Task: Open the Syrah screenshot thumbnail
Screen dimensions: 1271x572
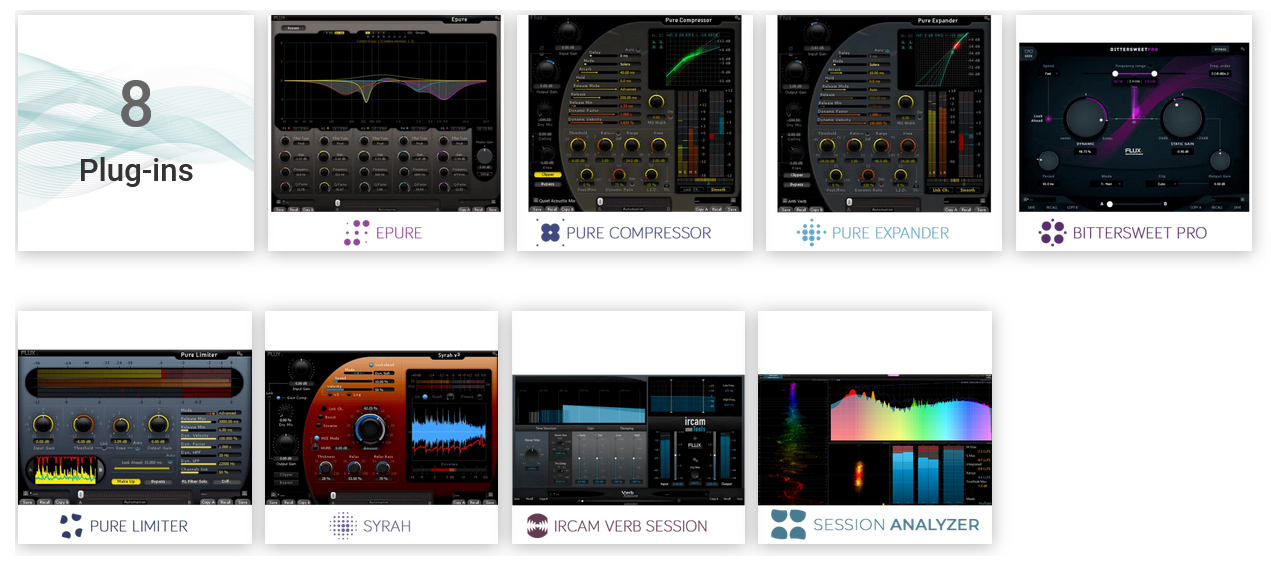Action: (x=381, y=427)
